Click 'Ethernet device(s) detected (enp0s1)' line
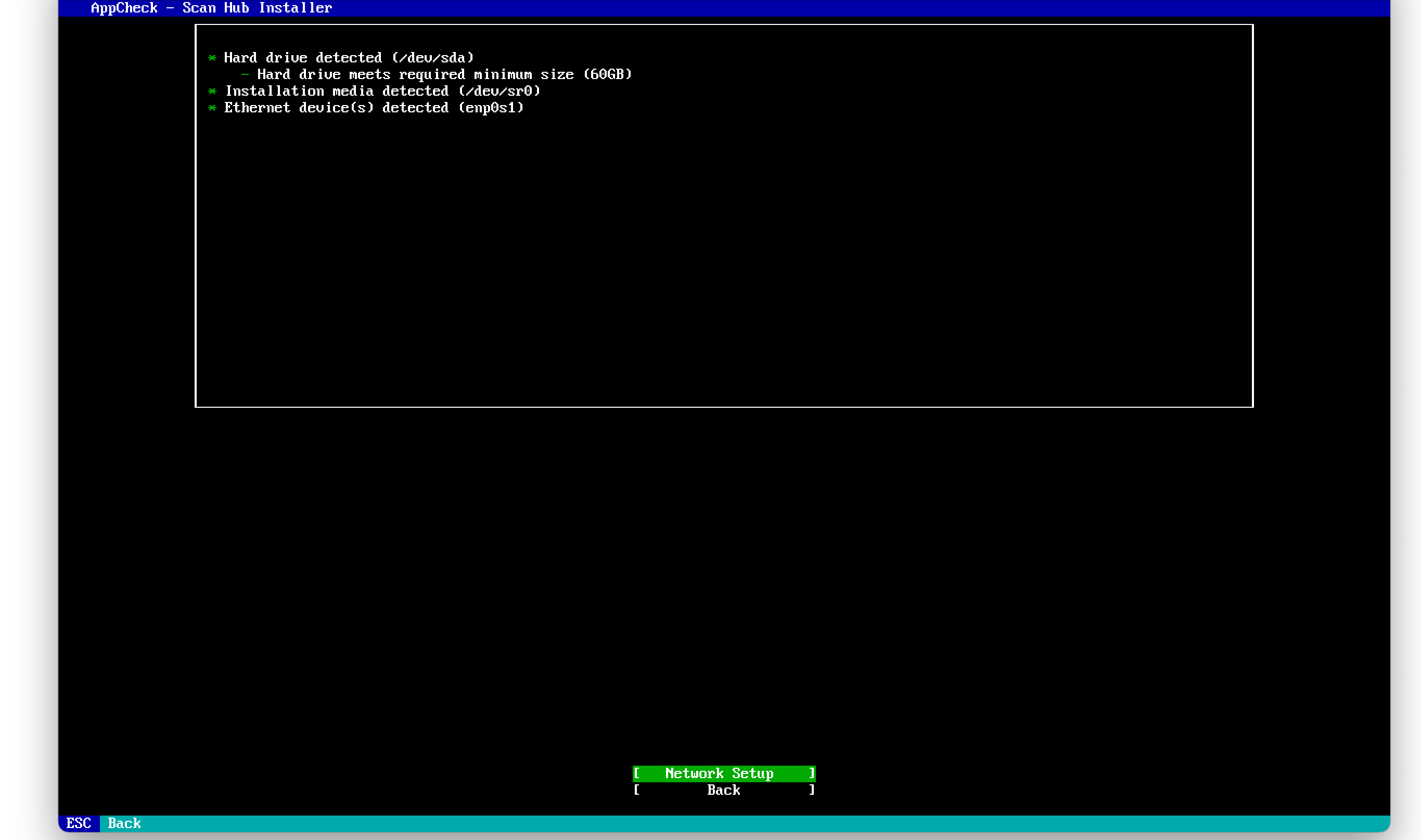1421x840 pixels. click(x=374, y=108)
